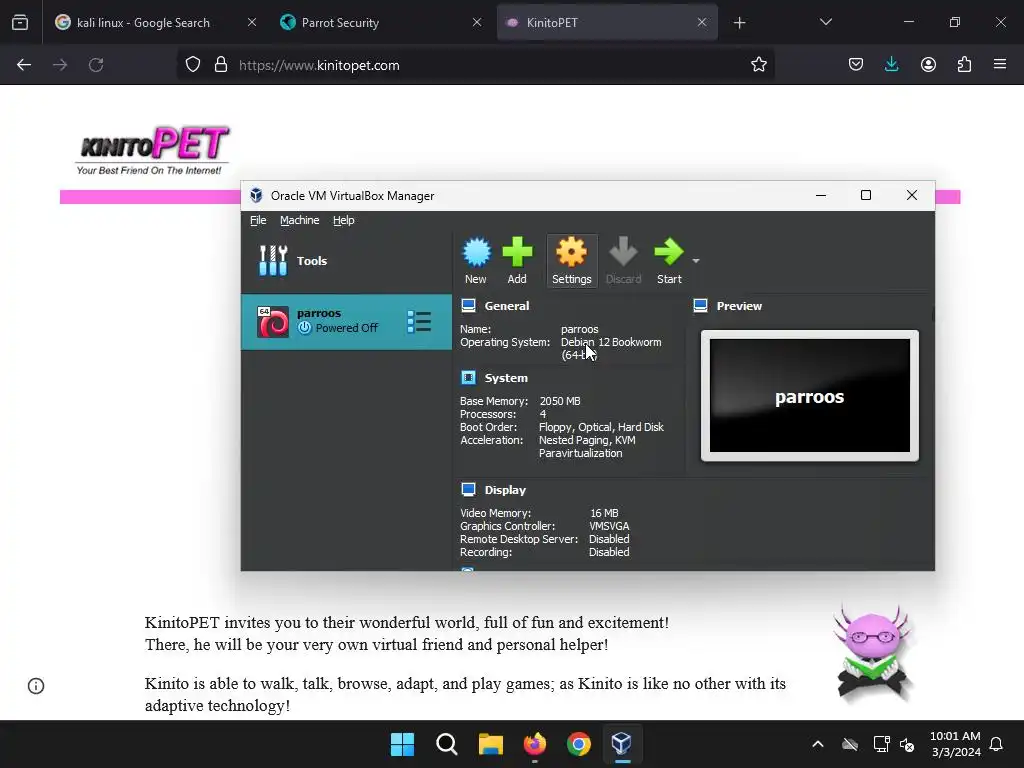This screenshot has width=1024, height=768.
Task: Click the kinitopet.com address bar
Action: click(x=475, y=65)
